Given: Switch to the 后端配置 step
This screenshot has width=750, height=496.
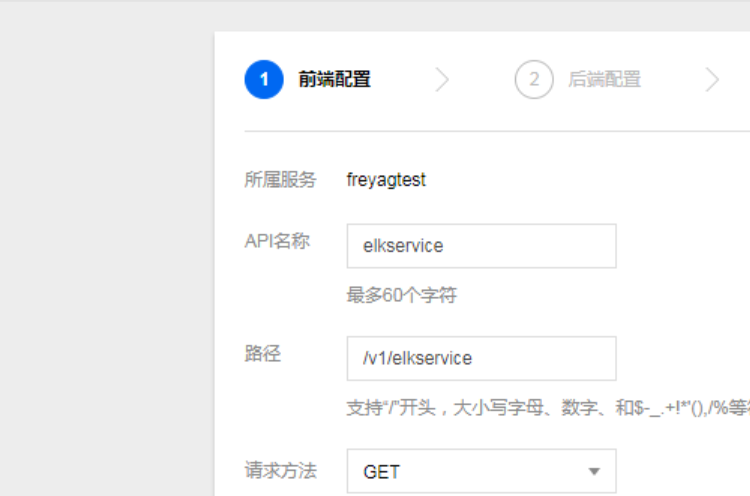Looking at the screenshot, I should point(604,80).
